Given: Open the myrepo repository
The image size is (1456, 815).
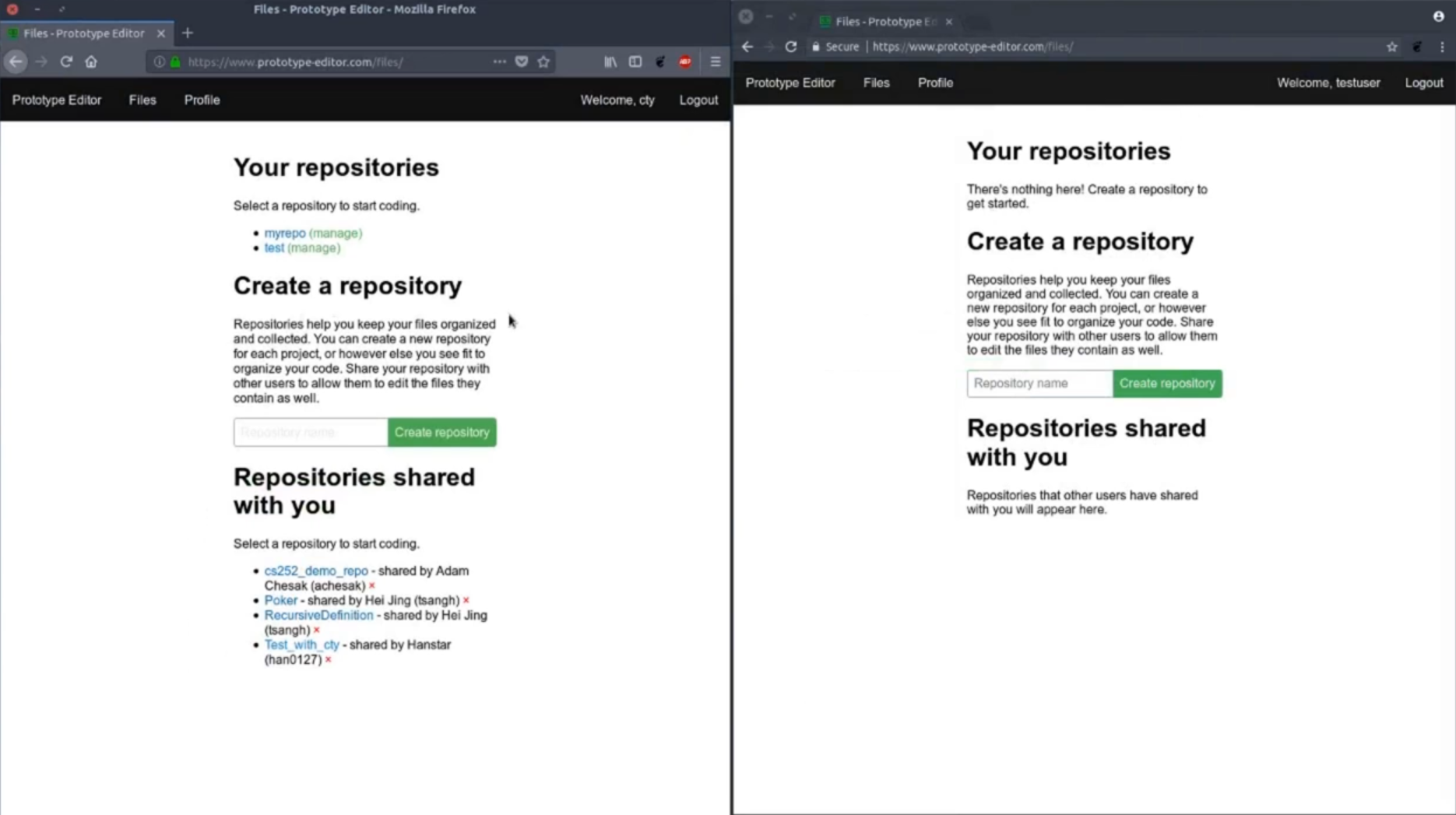Looking at the screenshot, I should pos(285,233).
